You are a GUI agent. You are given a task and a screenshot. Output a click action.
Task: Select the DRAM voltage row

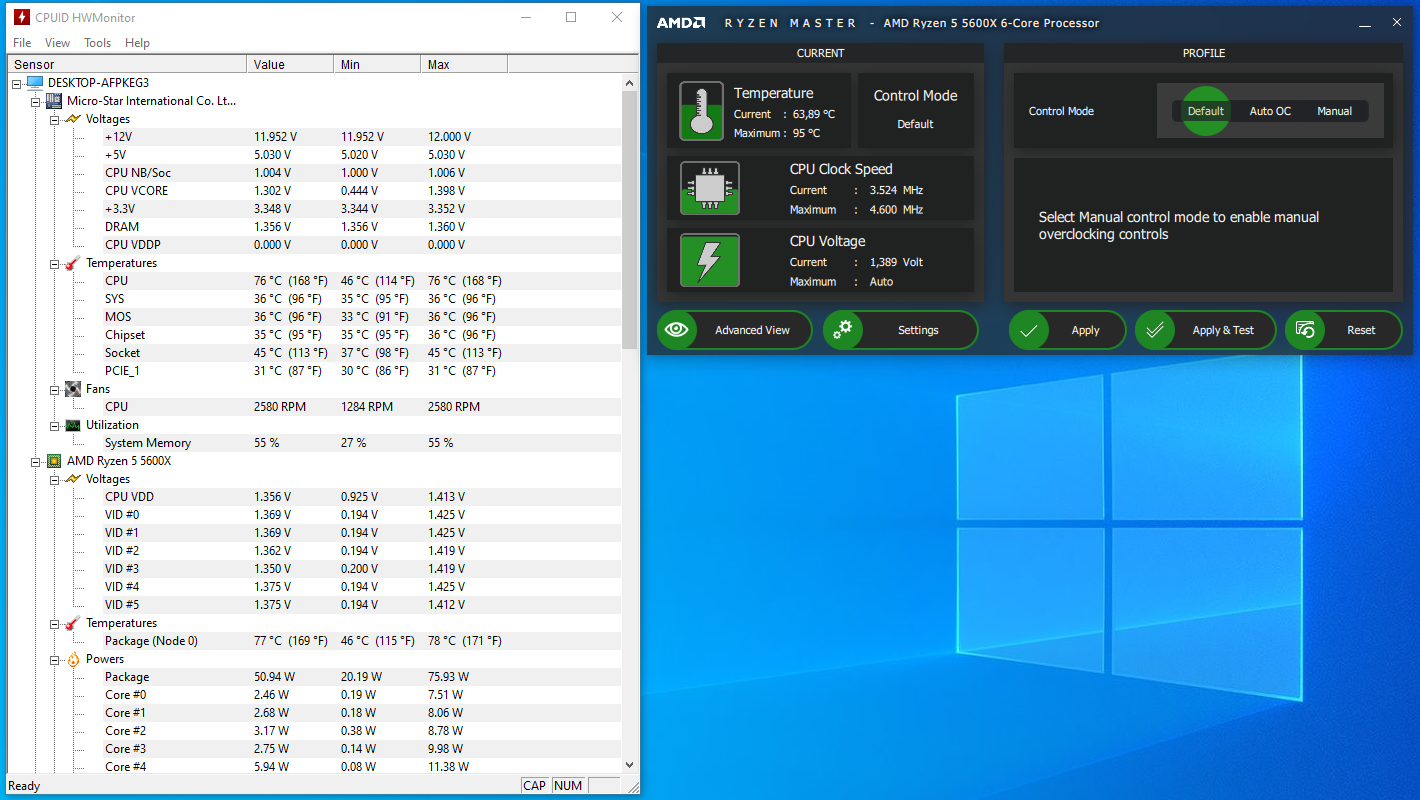tap(314, 227)
